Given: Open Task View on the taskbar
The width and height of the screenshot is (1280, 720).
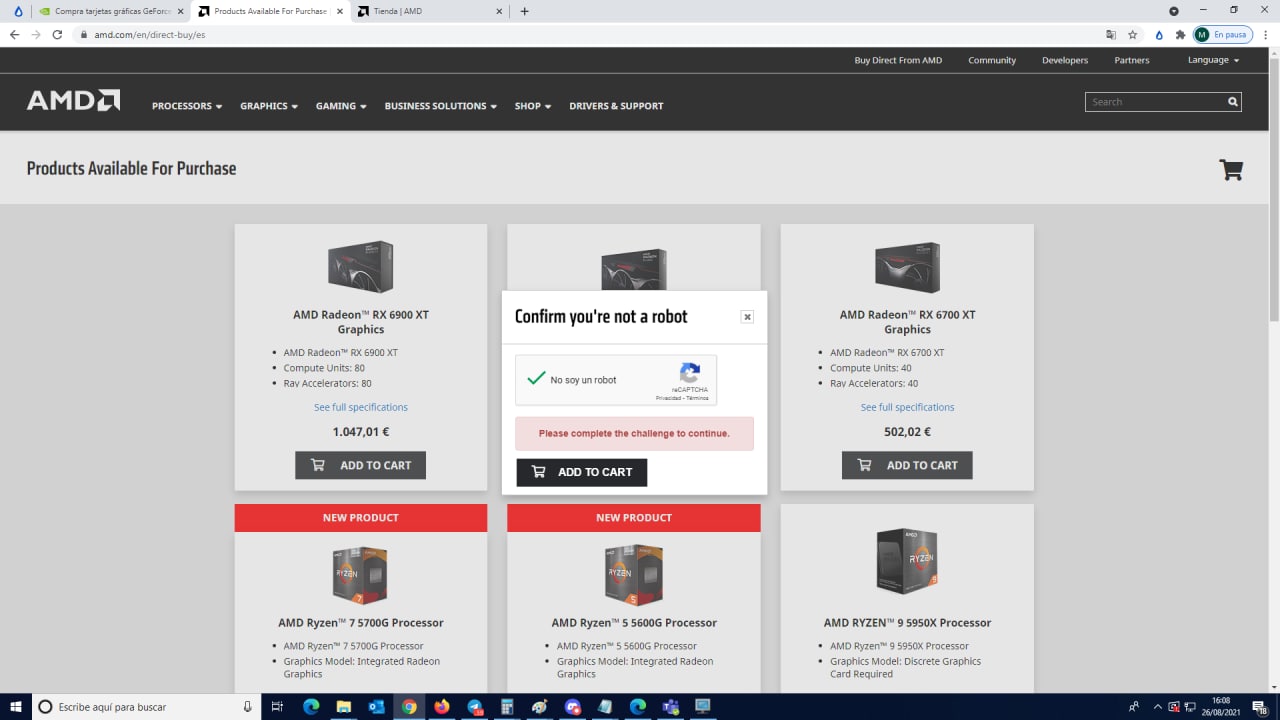Looking at the screenshot, I should [277, 707].
